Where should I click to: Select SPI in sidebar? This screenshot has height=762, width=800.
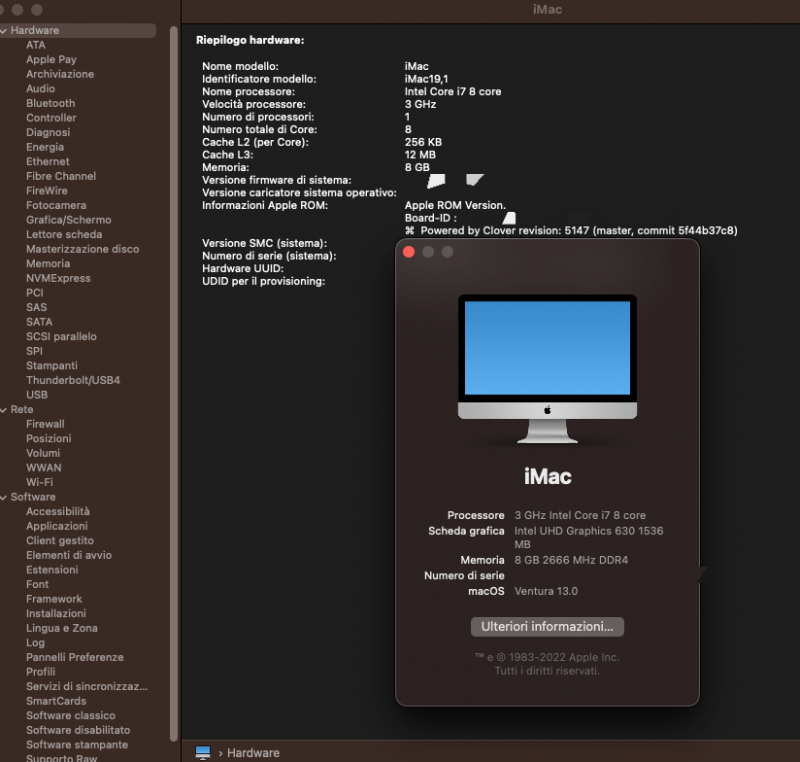click(x=34, y=351)
